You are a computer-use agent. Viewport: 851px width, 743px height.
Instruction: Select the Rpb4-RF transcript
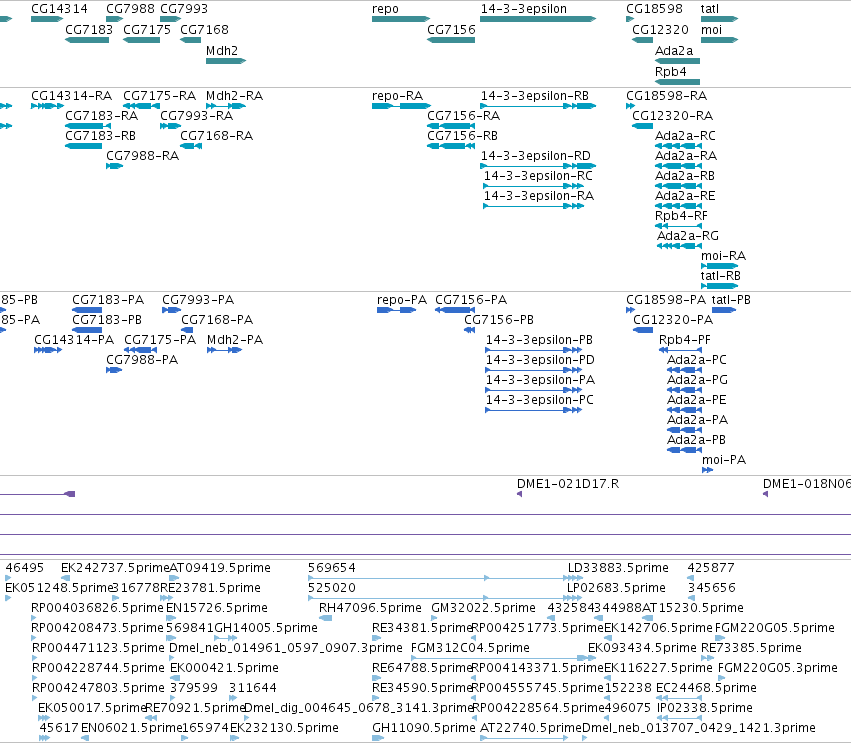[x=678, y=226]
